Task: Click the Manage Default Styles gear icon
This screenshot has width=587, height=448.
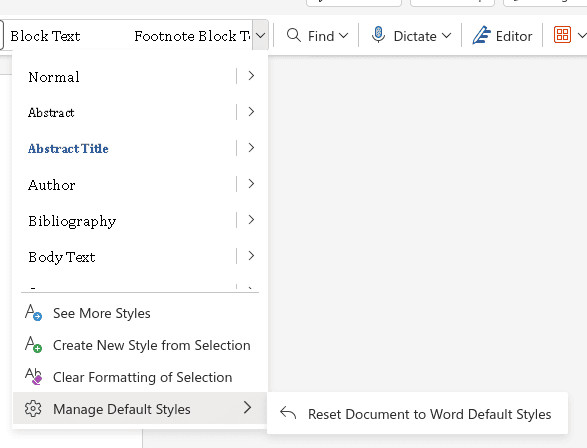Action: click(33, 409)
